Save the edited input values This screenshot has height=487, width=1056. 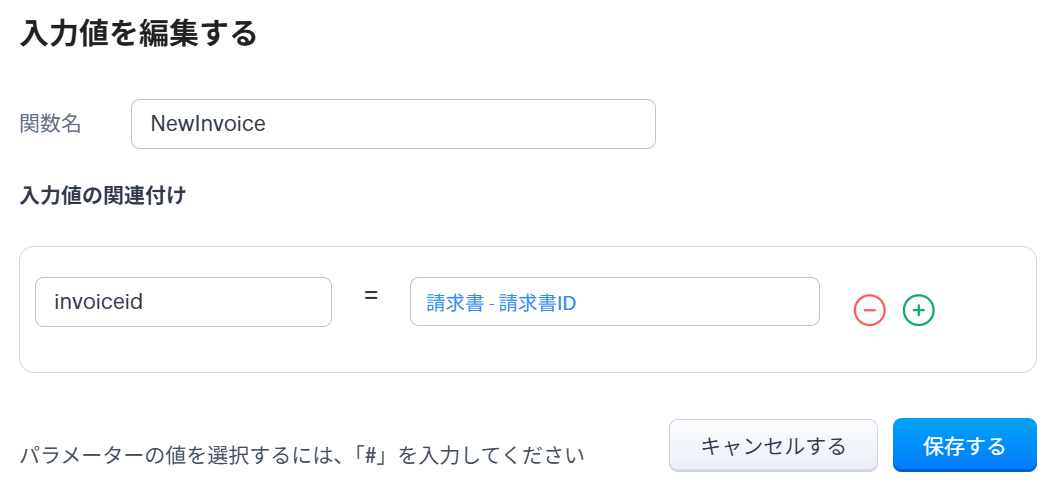click(x=964, y=445)
